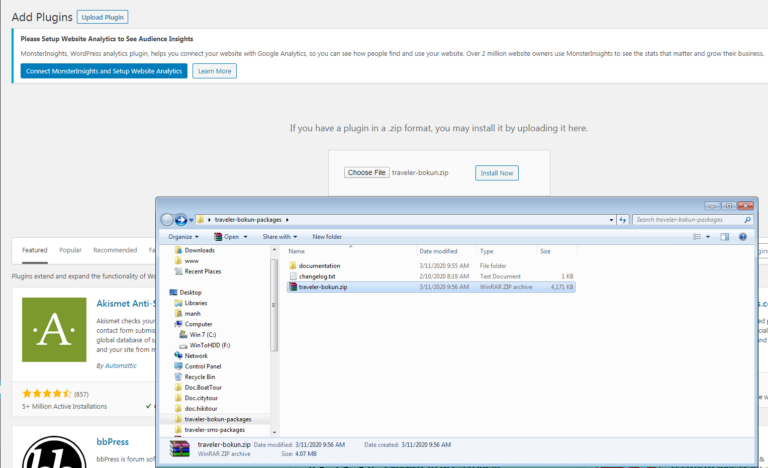The image size is (768, 468).
Task: Click the Search traveler-bokun-packages field
Action: click(688, 219)
